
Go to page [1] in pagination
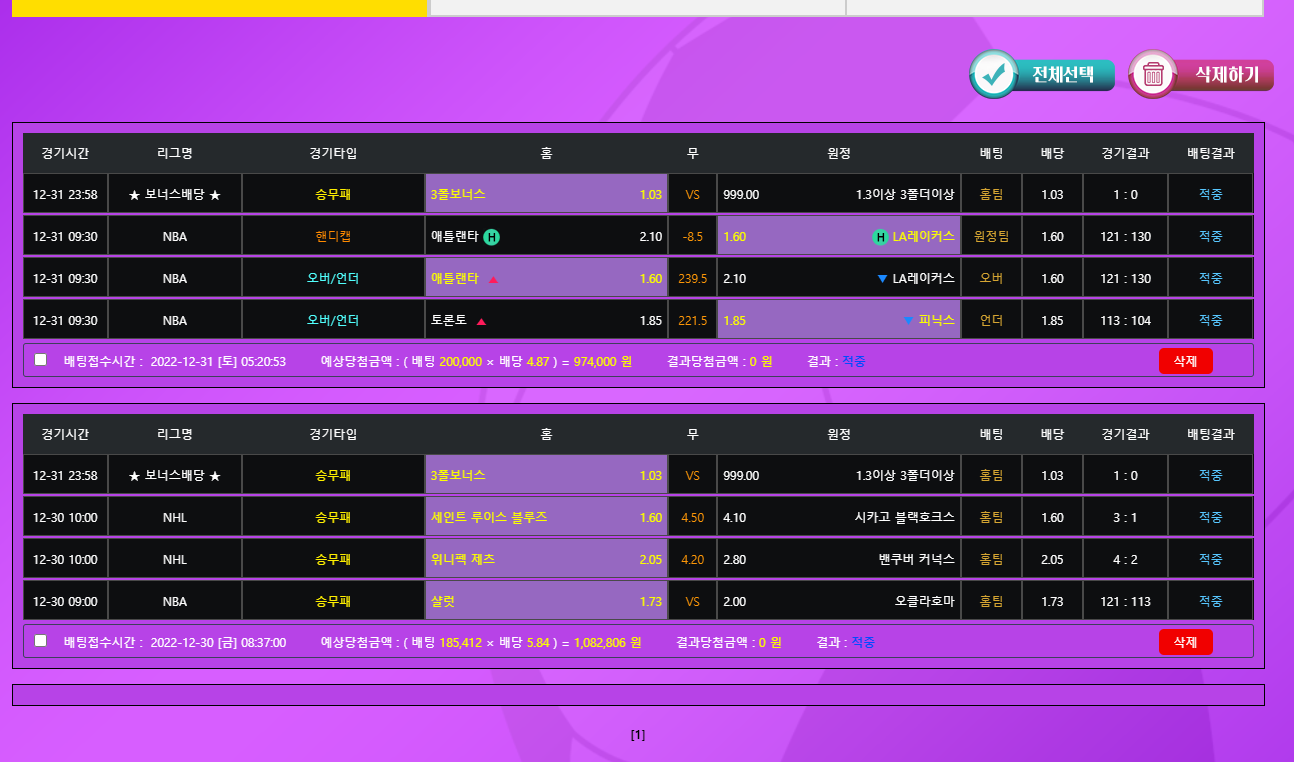click(x=638, y=735)
